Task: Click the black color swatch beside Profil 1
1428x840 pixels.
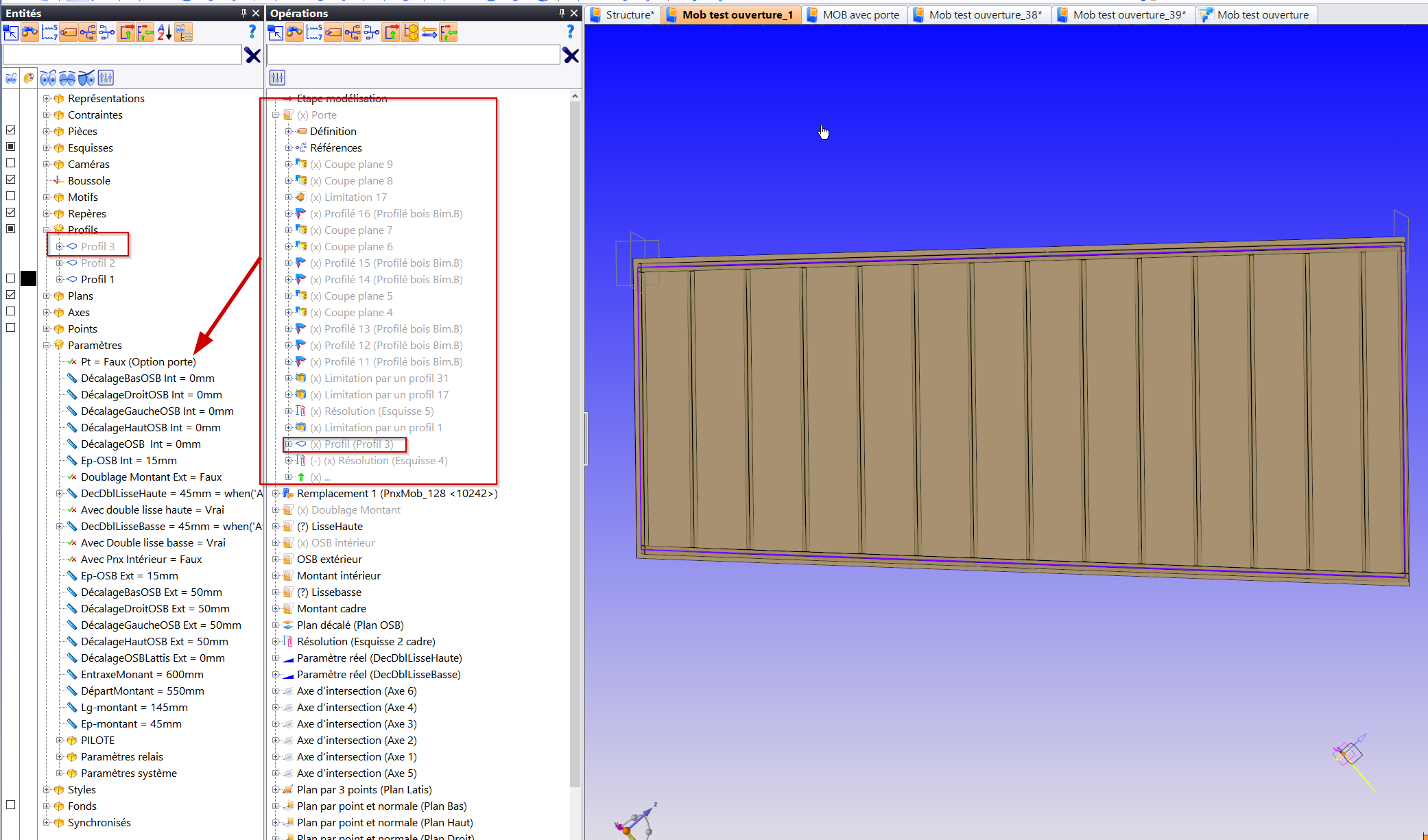Action: (x=28, y=278)
